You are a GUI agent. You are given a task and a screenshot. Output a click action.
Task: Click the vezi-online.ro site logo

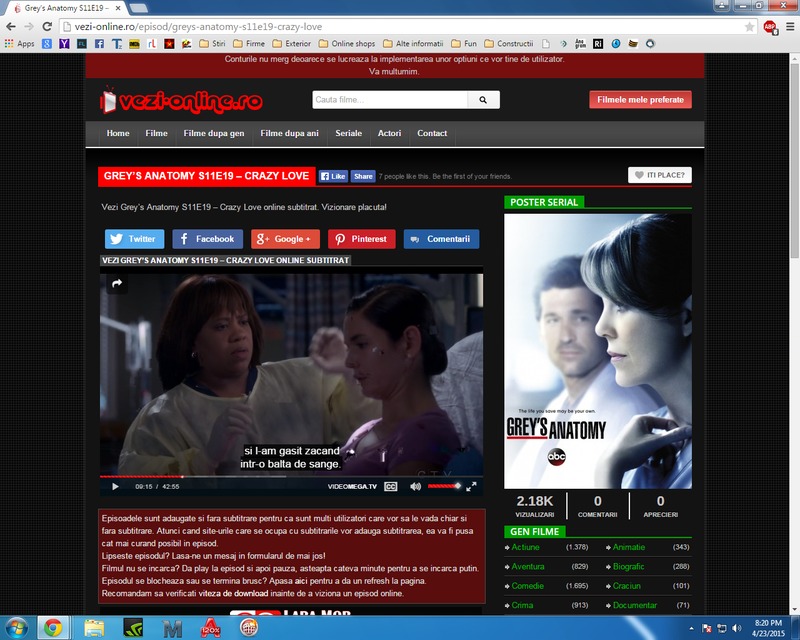coord(182,101)
